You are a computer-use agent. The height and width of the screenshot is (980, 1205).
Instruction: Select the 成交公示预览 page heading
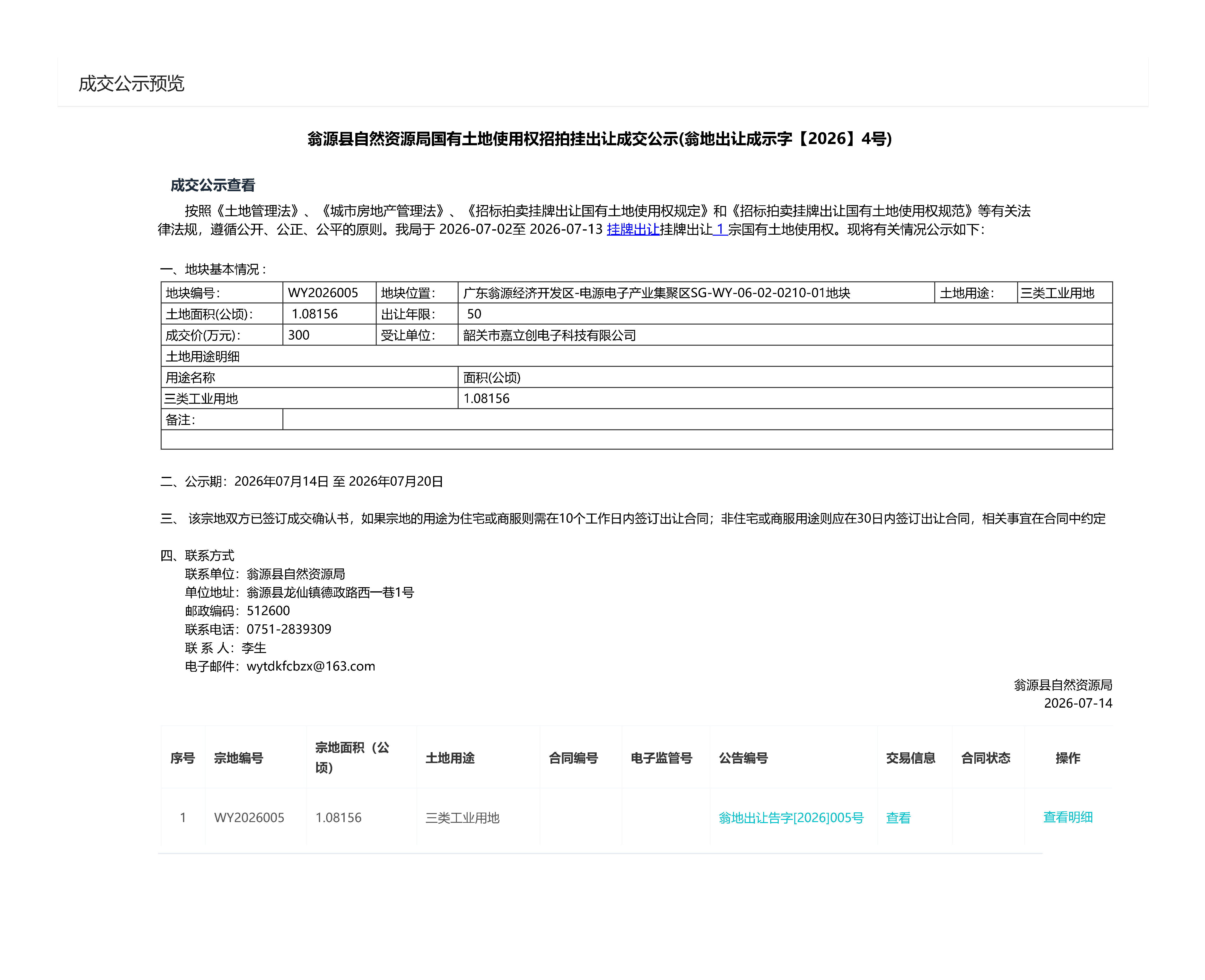point(131,84)
